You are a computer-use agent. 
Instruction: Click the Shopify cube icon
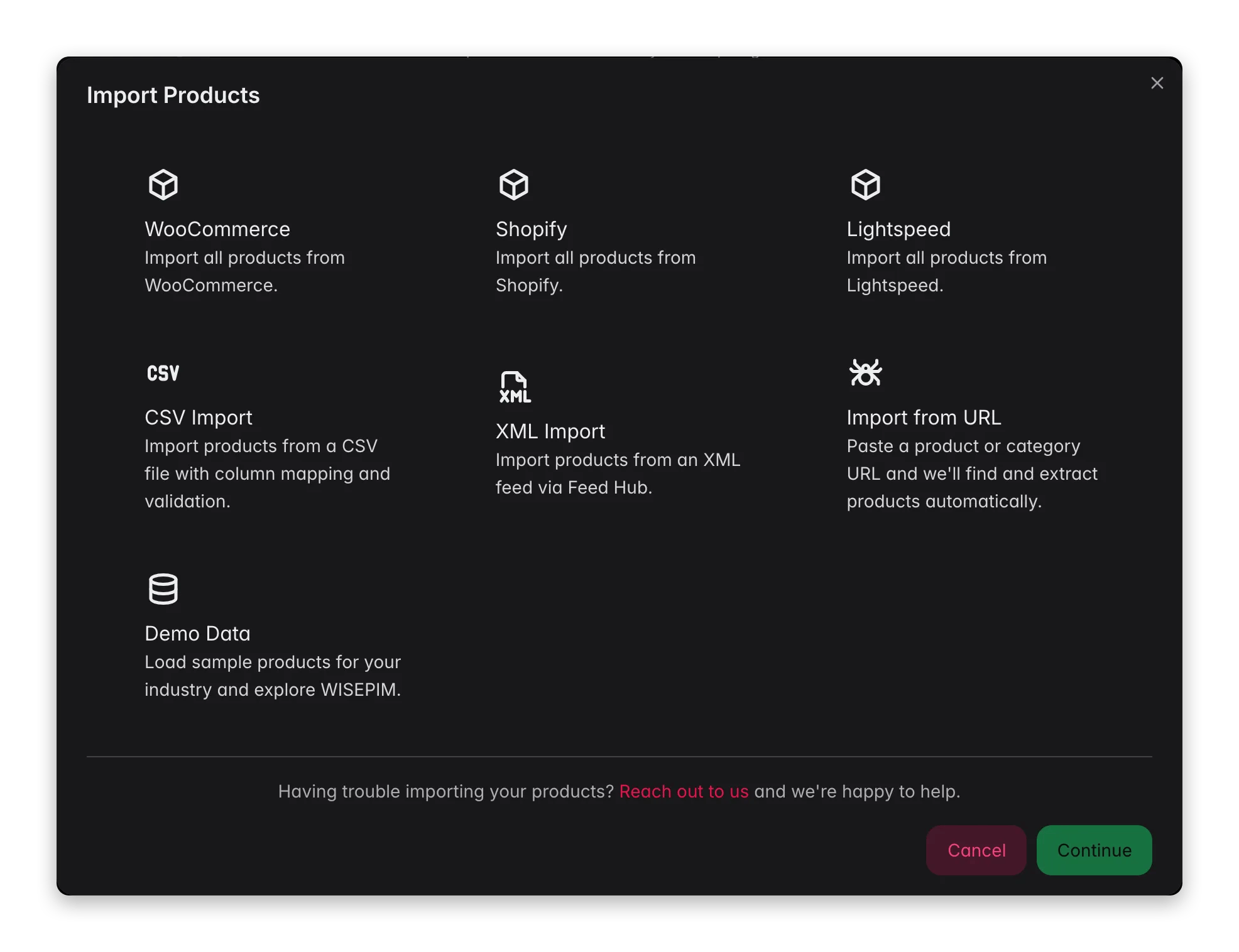tap(514, 185)
